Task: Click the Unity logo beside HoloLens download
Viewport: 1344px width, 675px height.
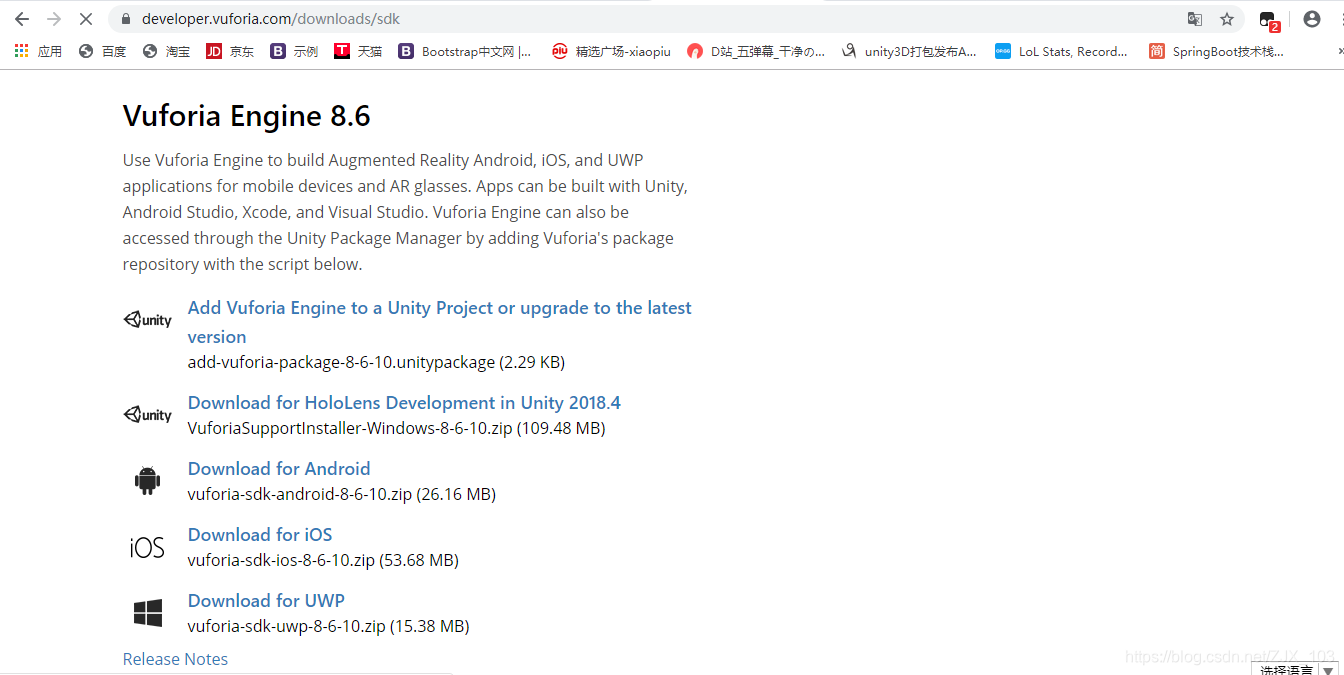Action: point(148,414)
